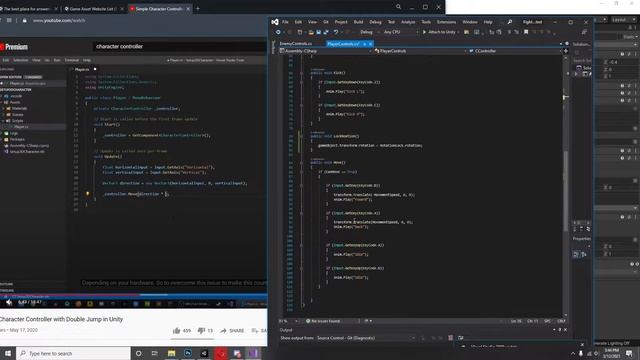Click the Type here to search box
640x360 pixels.
73,353
